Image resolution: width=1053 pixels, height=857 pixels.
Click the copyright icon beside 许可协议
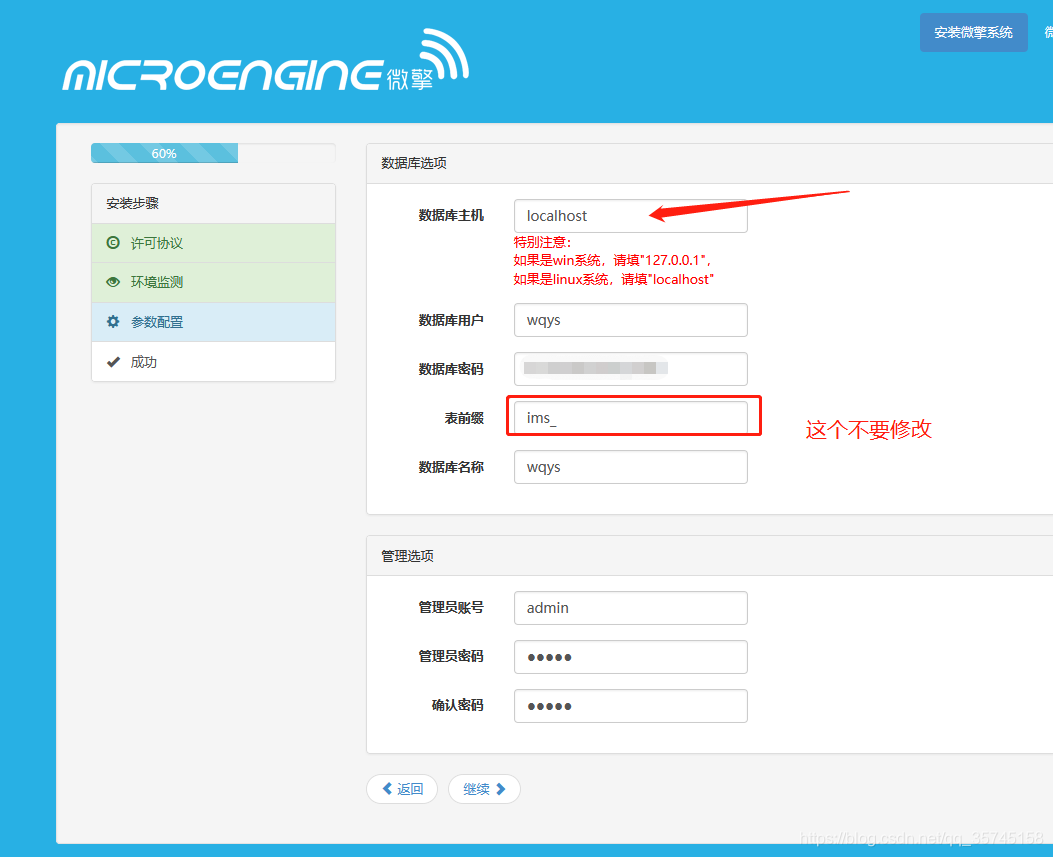[x=113, y=242]
